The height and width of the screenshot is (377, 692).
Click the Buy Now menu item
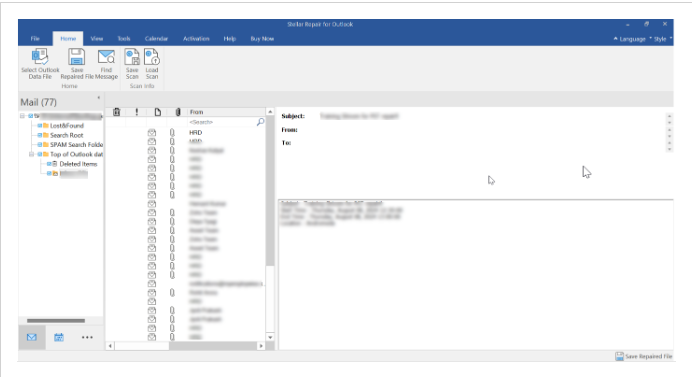pos(262,39)
